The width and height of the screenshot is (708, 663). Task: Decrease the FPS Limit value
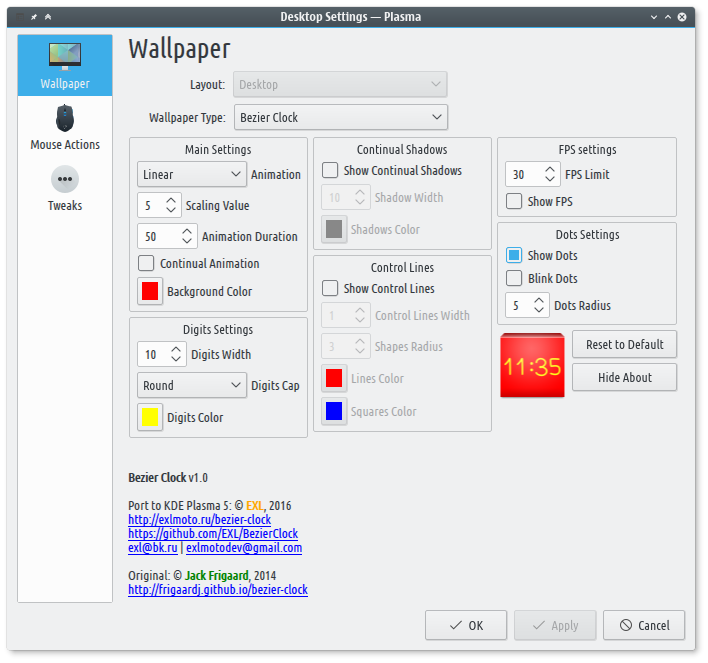click(x=550, y=179)
